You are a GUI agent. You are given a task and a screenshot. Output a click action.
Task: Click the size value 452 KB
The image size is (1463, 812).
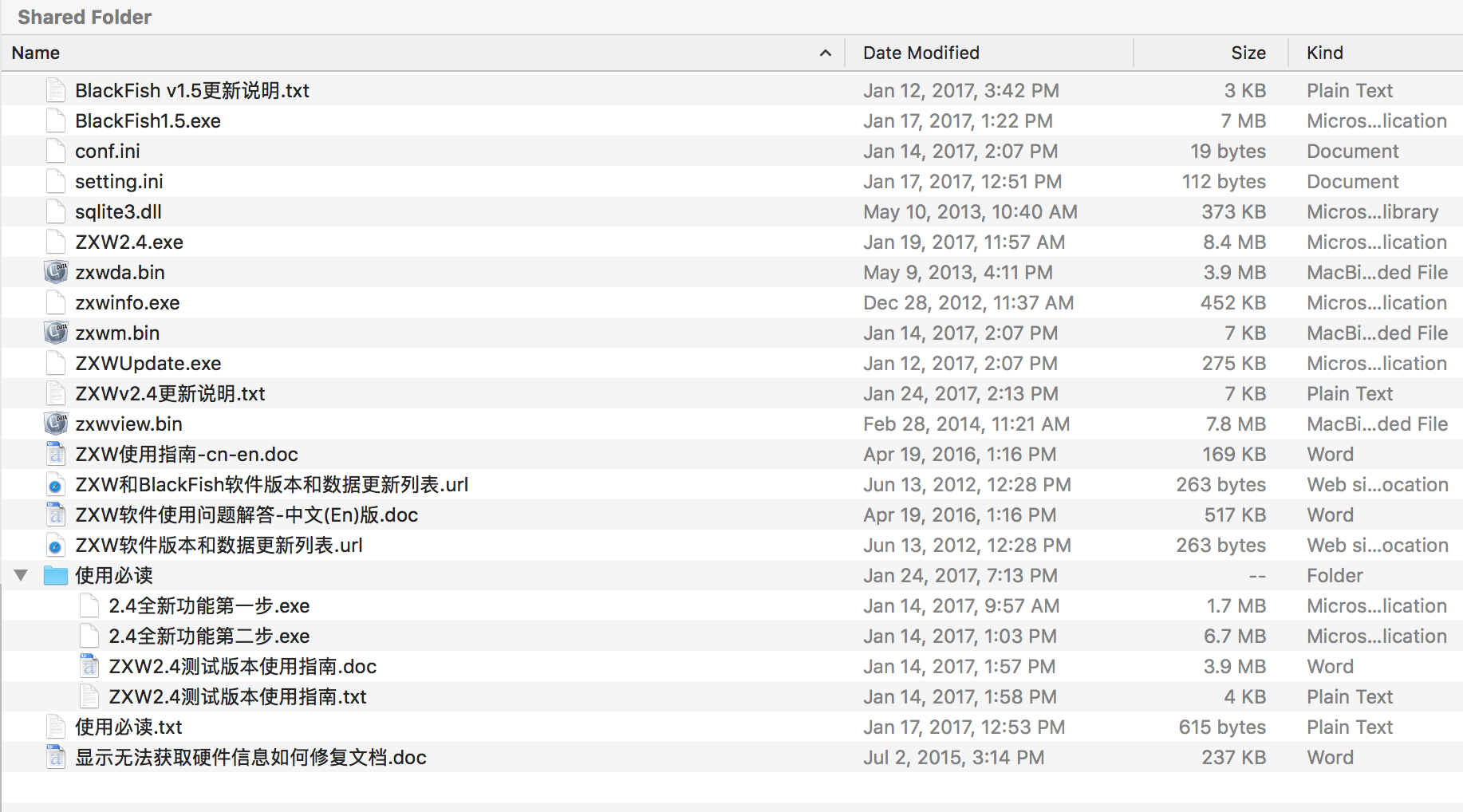pos(1233,302)
